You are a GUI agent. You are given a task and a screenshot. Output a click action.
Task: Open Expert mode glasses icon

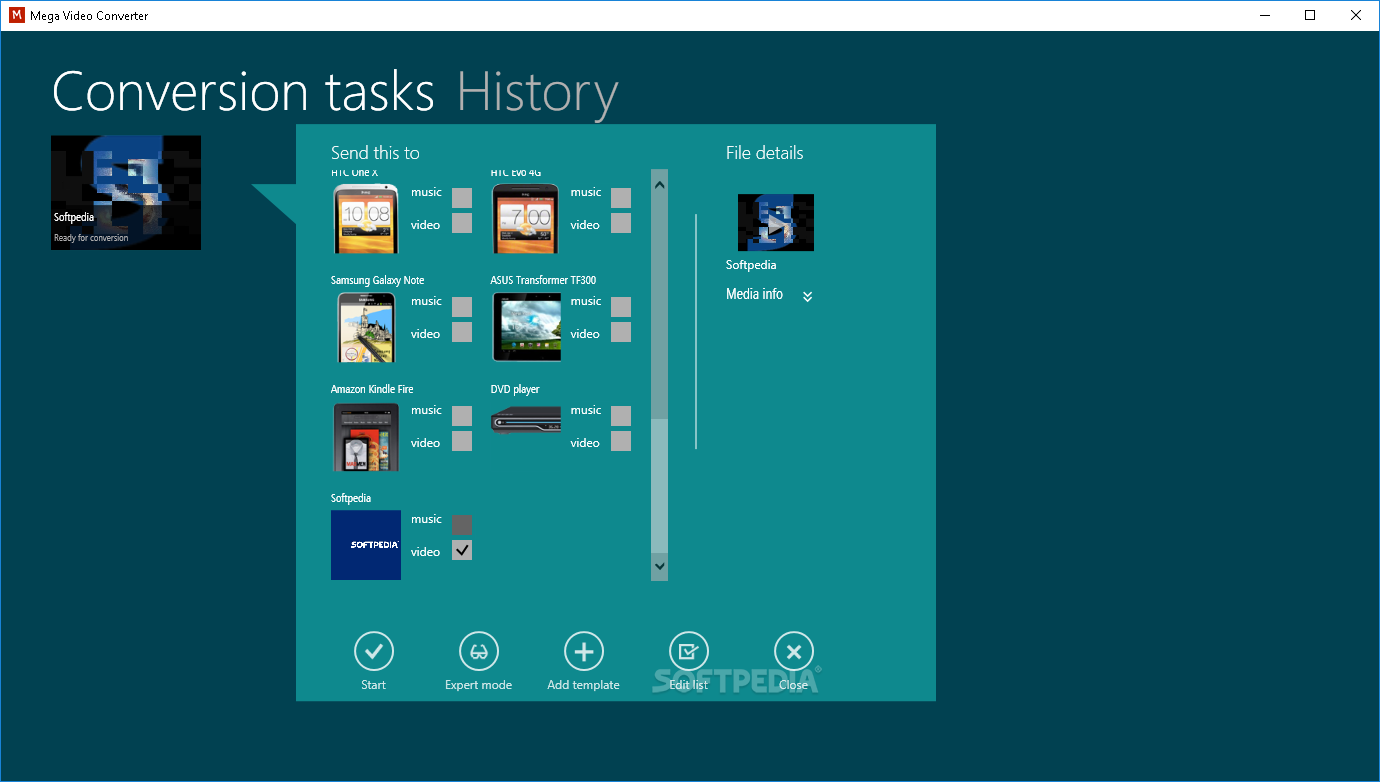click(479, 652)
